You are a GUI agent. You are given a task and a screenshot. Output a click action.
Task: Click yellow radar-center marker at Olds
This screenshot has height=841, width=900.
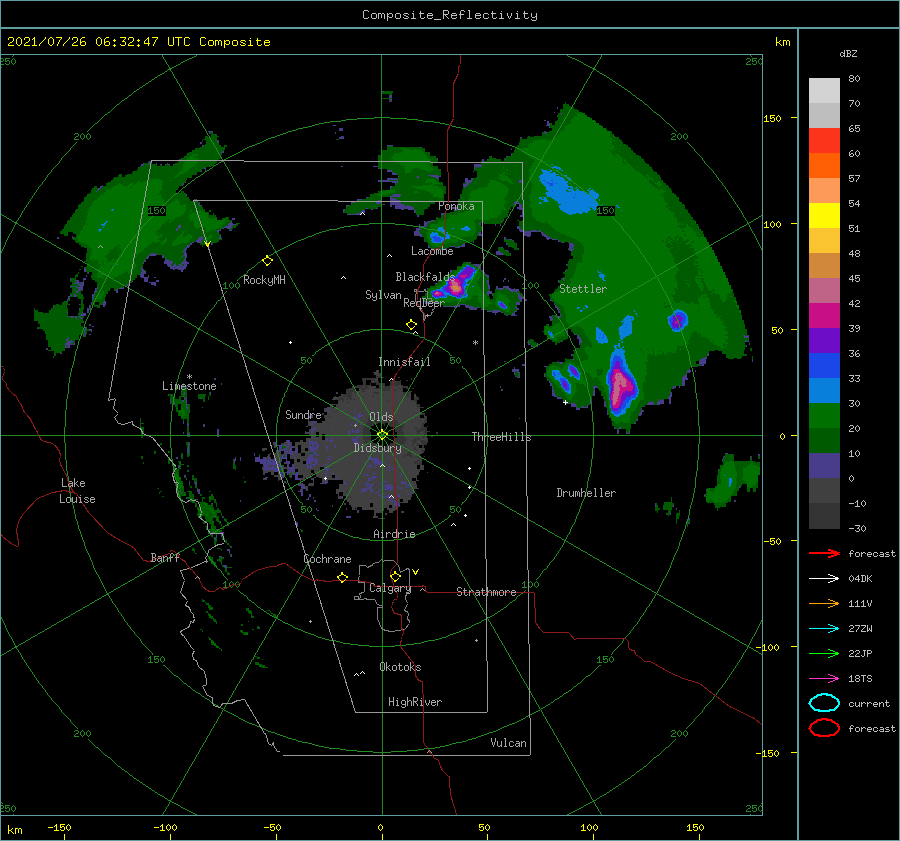pyautogui.click(x=382, y=435)
